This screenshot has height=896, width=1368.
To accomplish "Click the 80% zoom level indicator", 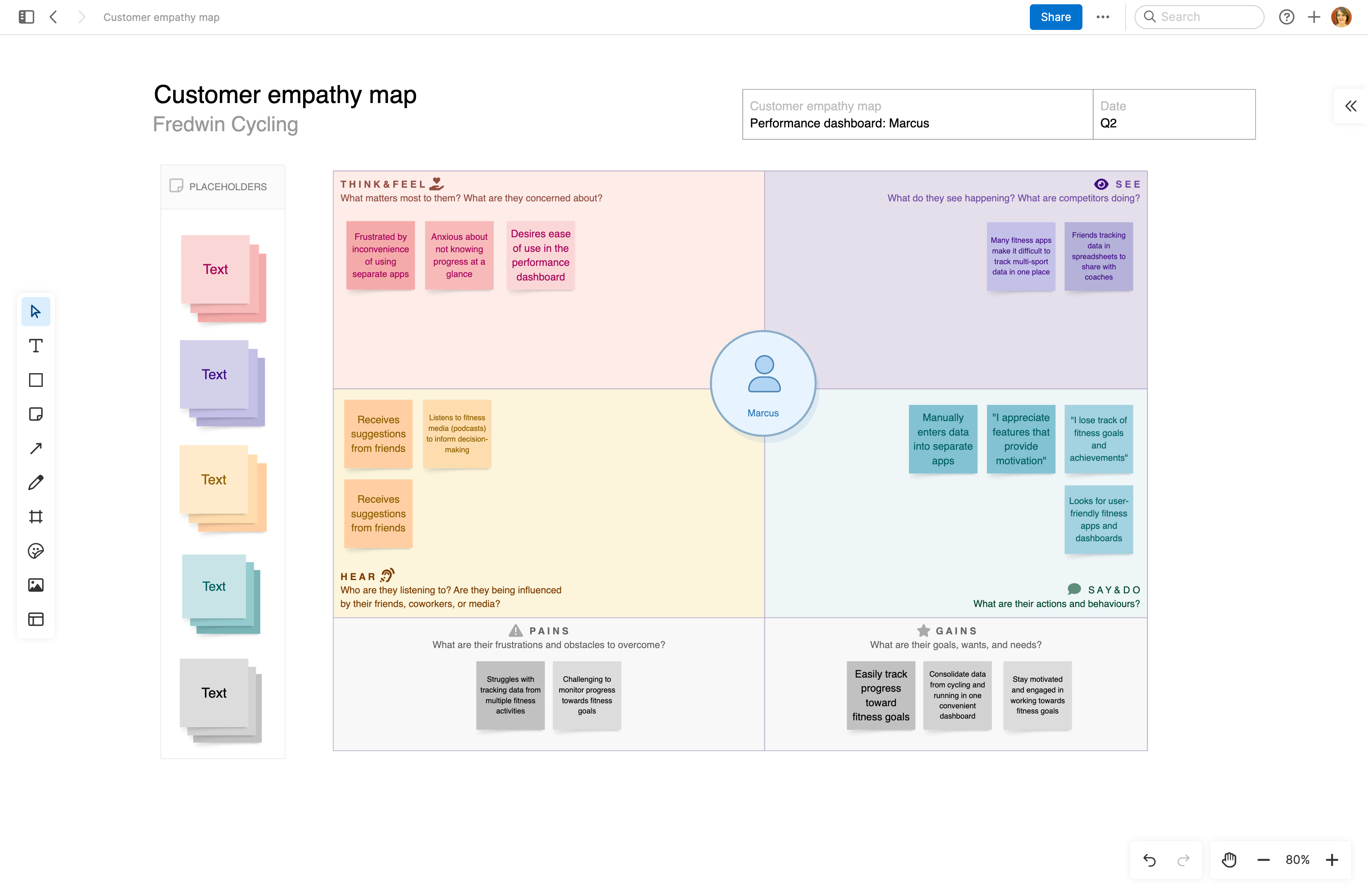I will pos(1297,860).
